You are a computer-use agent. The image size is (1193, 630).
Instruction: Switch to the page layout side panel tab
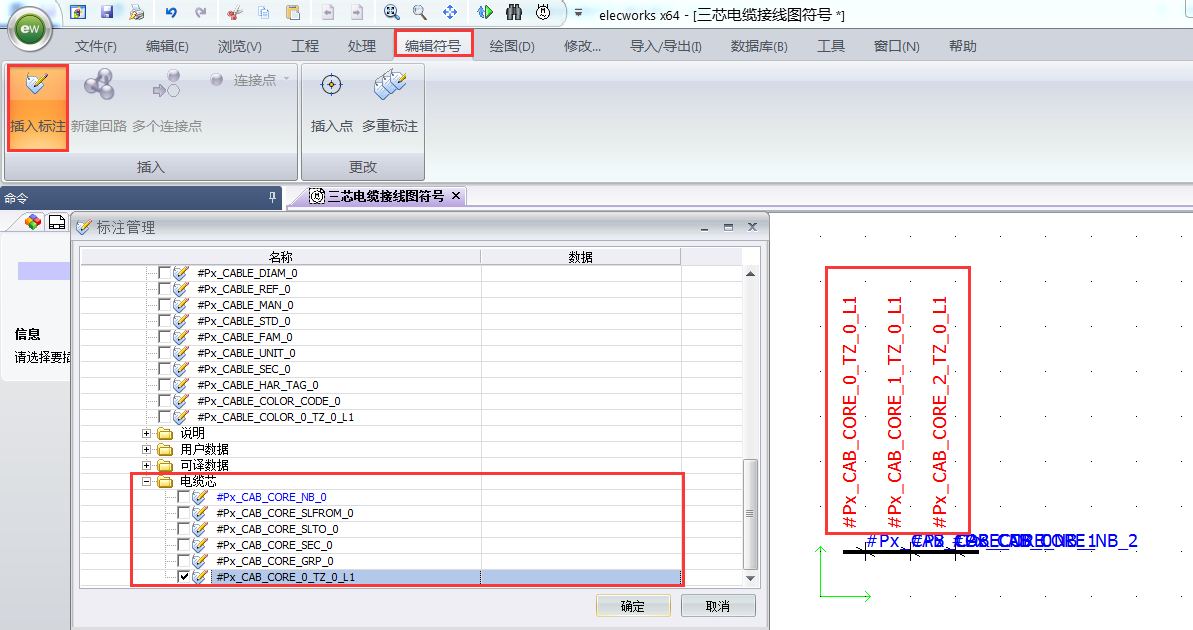(x=57, y=222)
